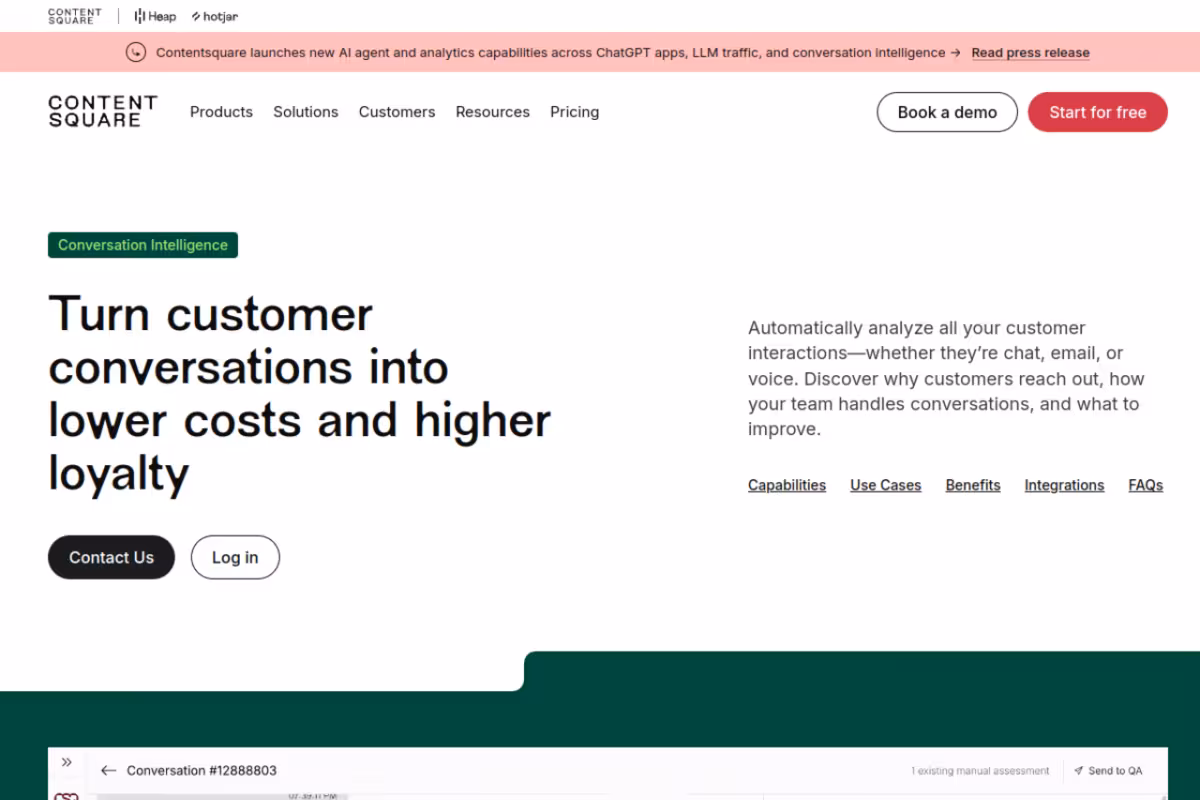Open the Solutions menu

tap(306, 112)
